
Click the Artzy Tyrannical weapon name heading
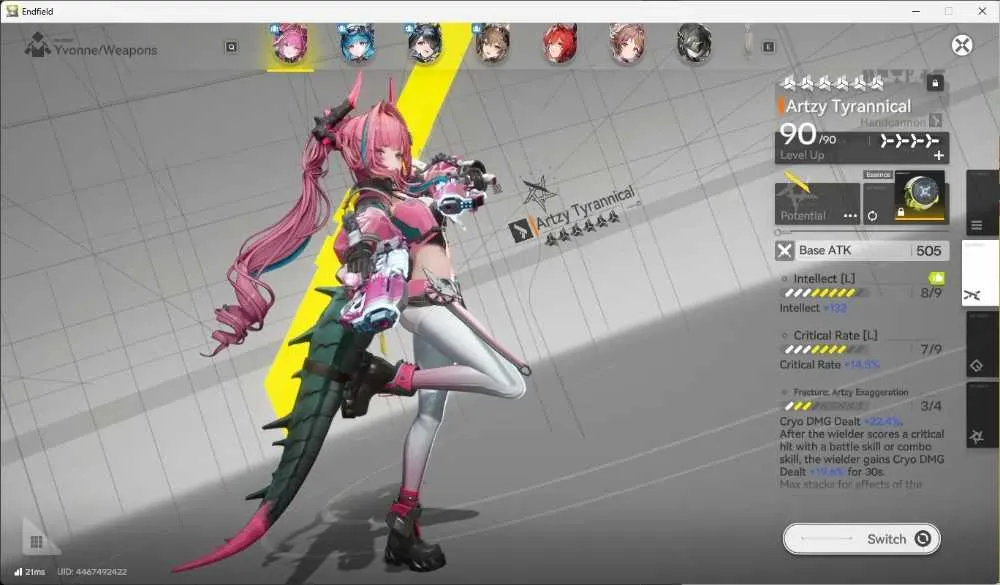(848, 106)
